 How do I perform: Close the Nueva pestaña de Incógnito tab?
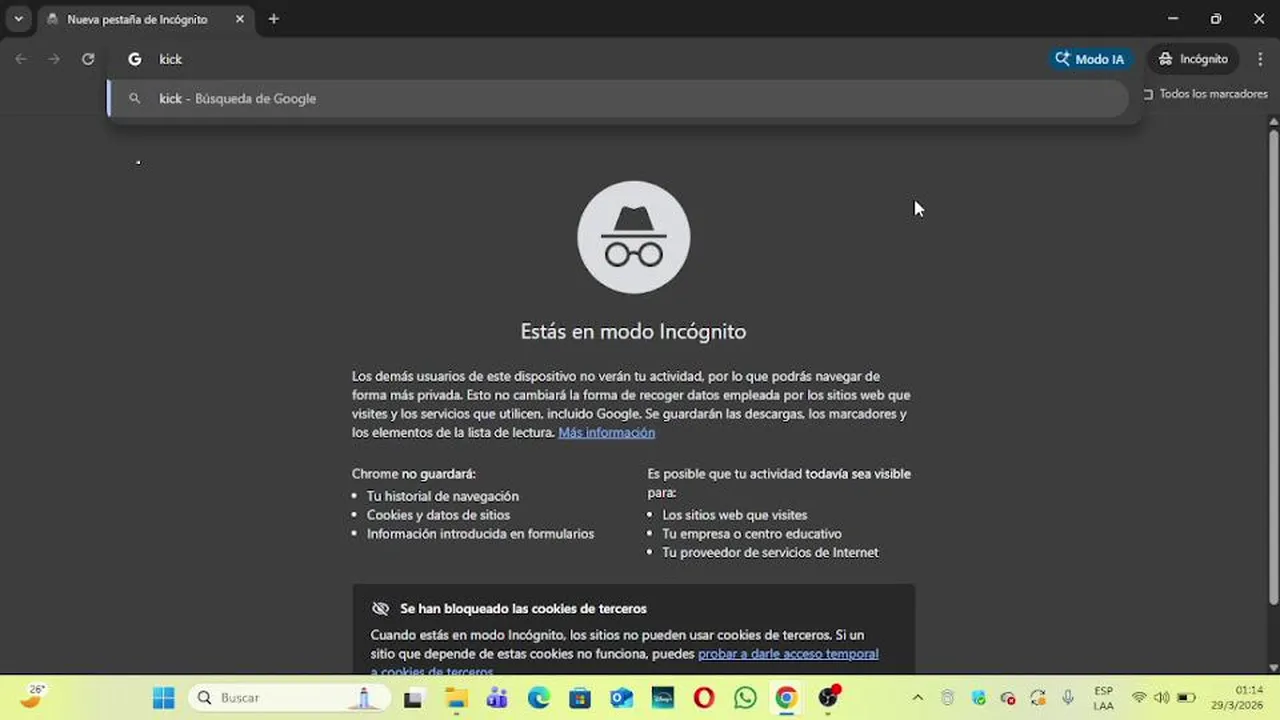240,19
